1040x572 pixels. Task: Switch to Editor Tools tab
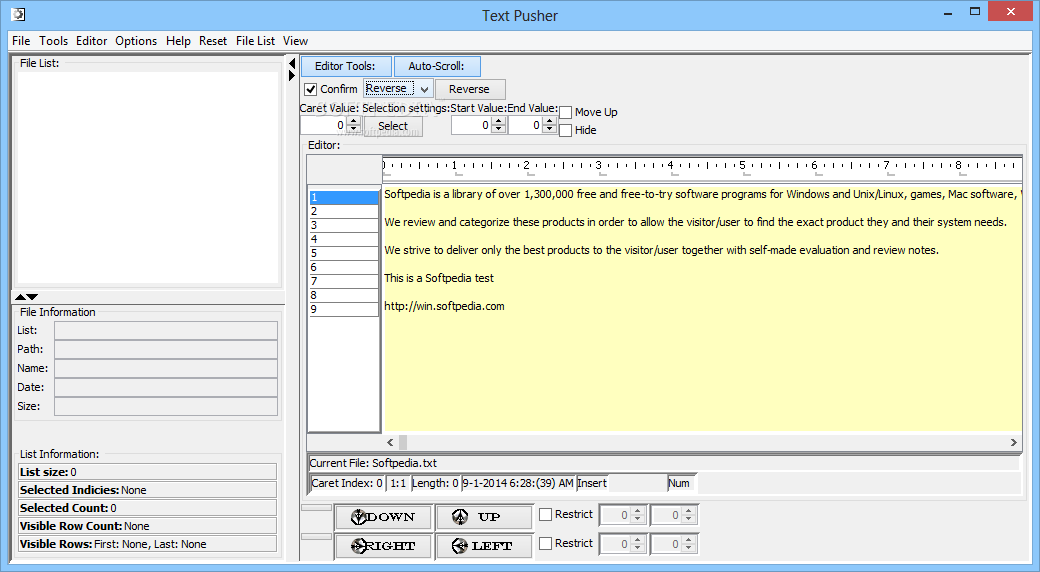[346, 66]
